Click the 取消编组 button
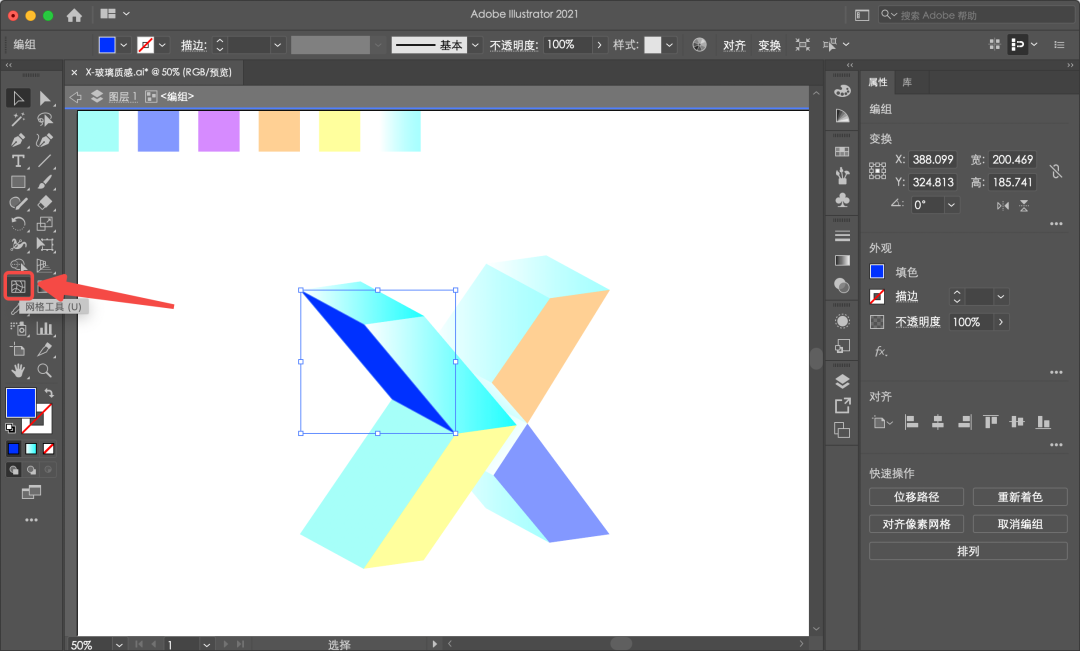Screen dimensions: 1080x651 pos(1020,524)
